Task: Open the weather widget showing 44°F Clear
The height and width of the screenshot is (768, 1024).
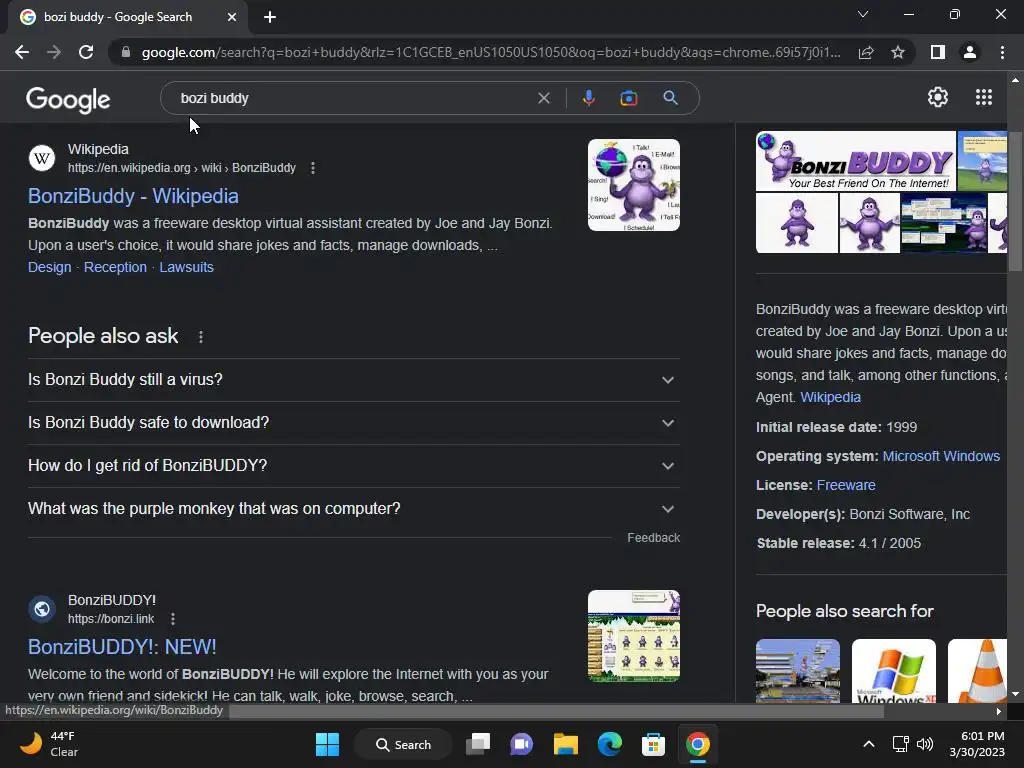Action: tap(49, 744)
